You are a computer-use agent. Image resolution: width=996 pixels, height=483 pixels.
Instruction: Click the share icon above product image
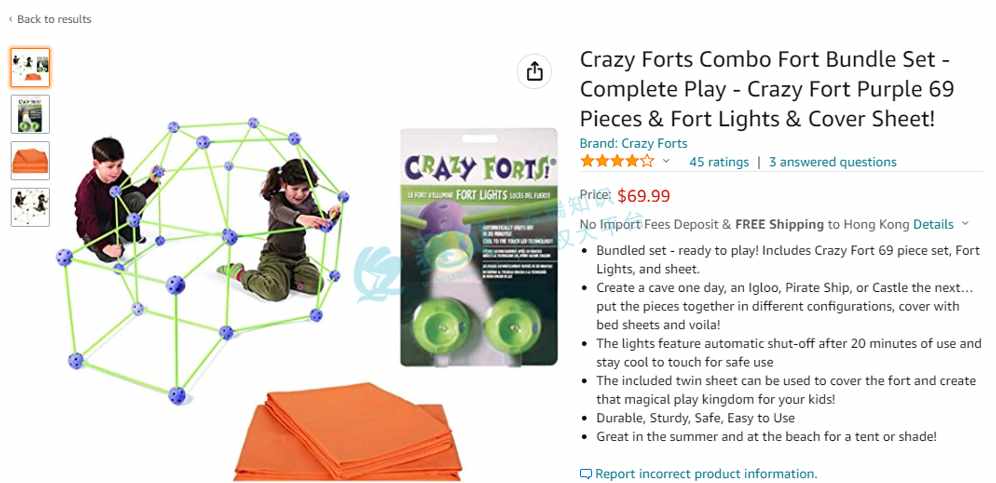(534, 71)
